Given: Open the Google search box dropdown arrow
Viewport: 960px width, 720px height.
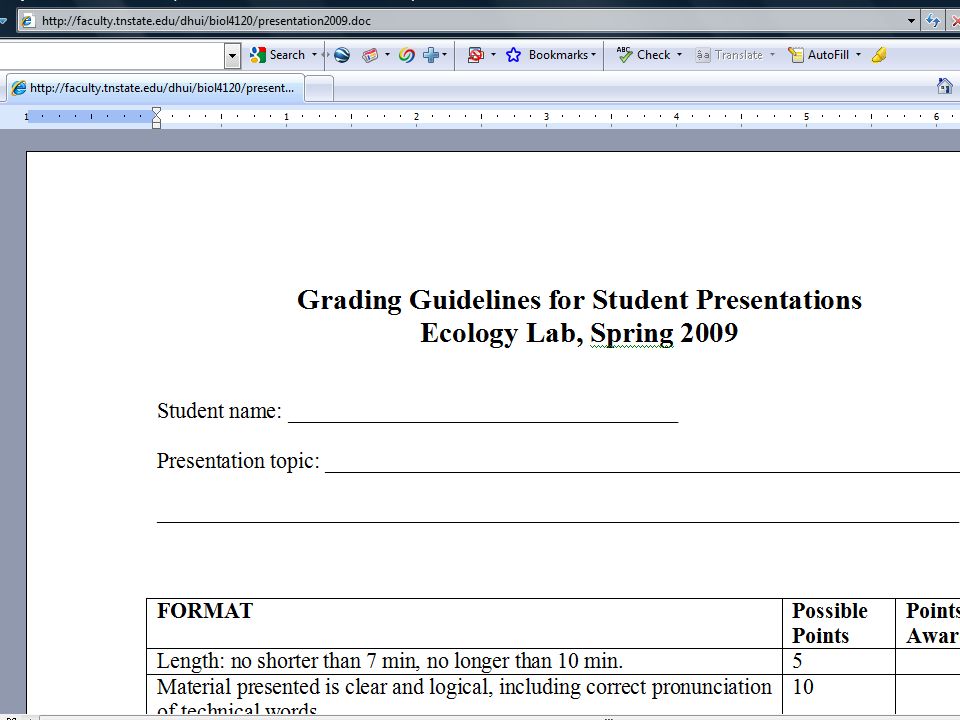Looking at the screenshot, I should click(232, 56).
